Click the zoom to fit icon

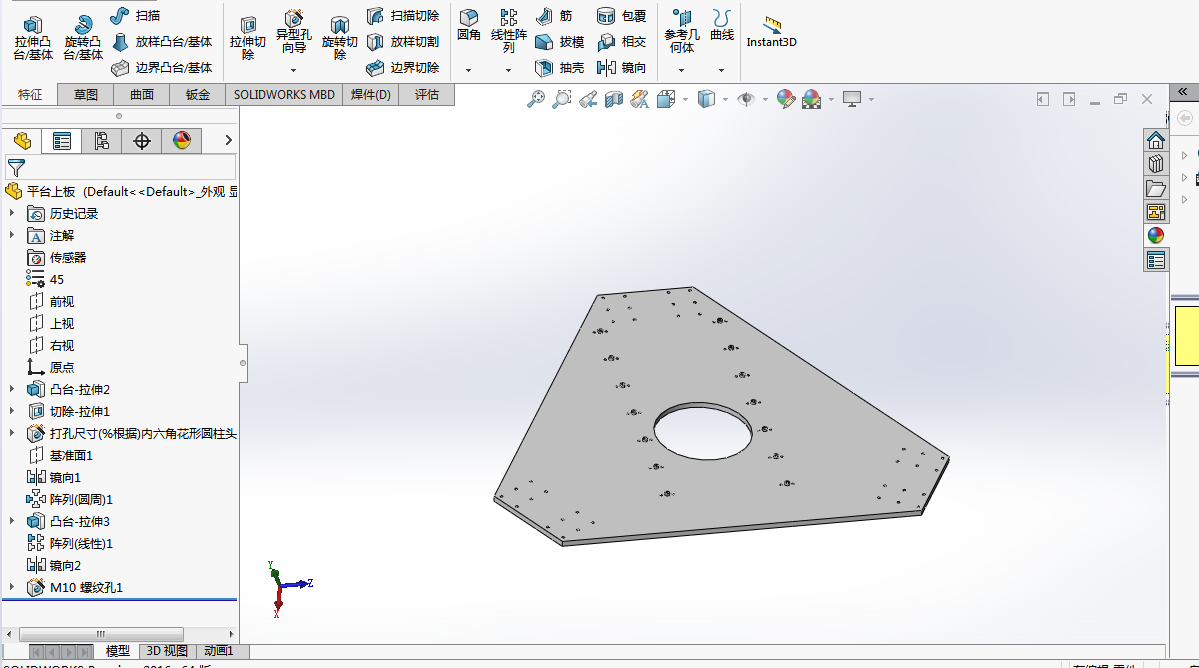[x=536, y=99]
